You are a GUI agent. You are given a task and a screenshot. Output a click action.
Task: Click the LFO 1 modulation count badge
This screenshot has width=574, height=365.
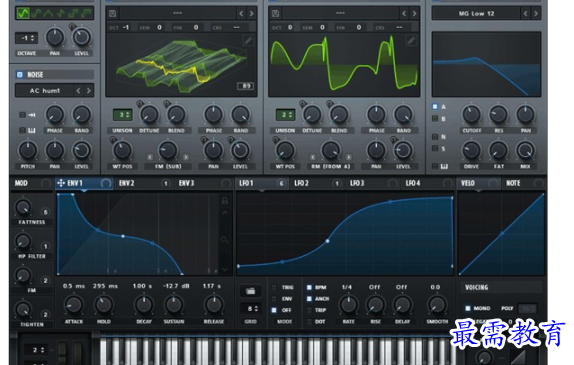point(281,183)
